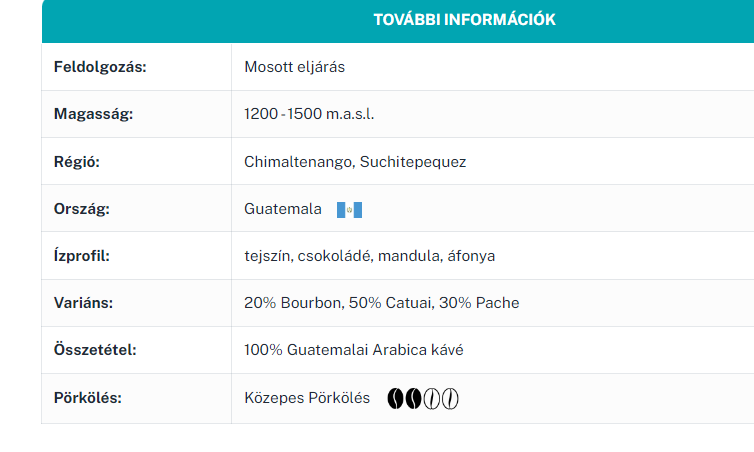
Task: Click 100% Guatemalai Arabica kávé text
Action: point(353,350)
